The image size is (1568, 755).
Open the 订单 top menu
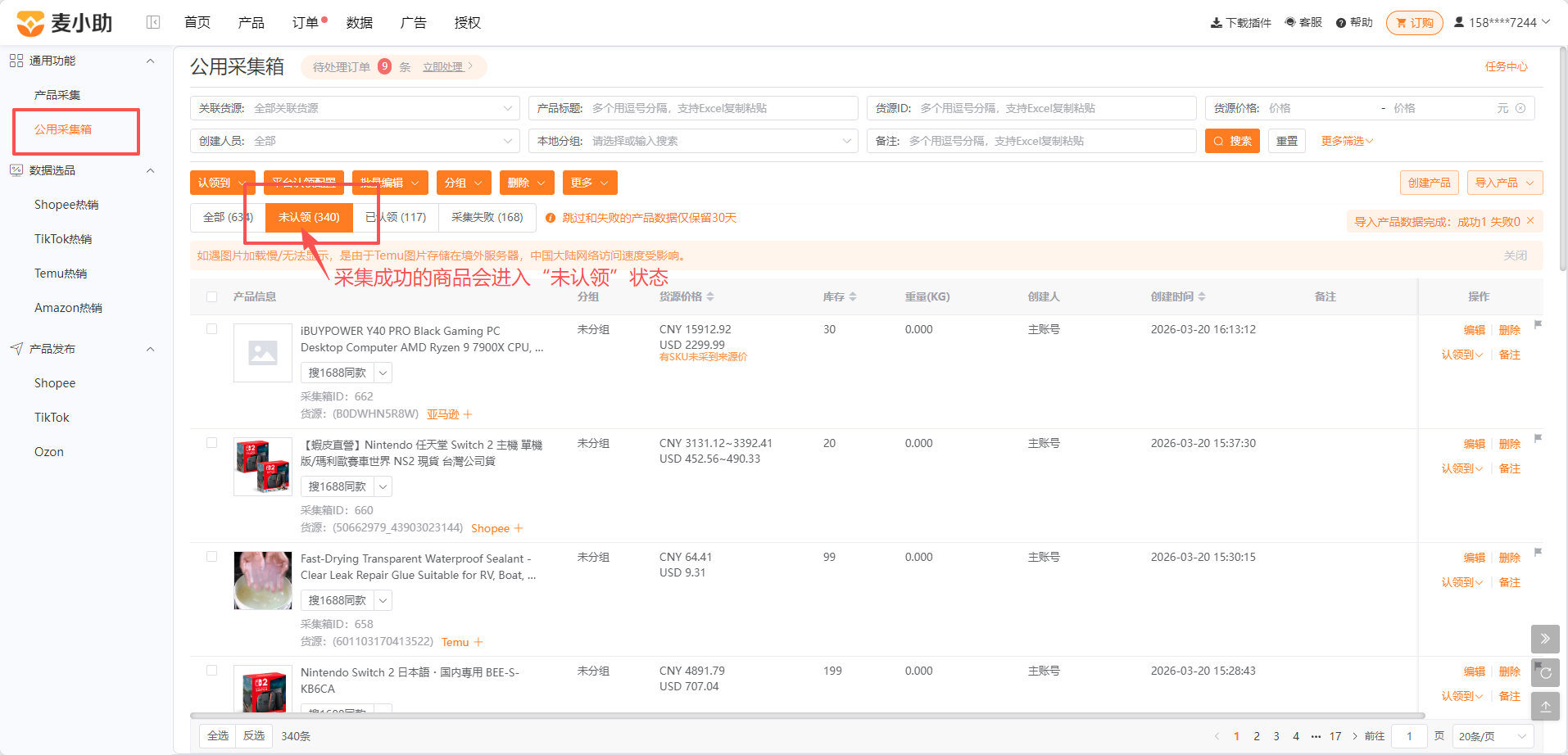point(306,22)
